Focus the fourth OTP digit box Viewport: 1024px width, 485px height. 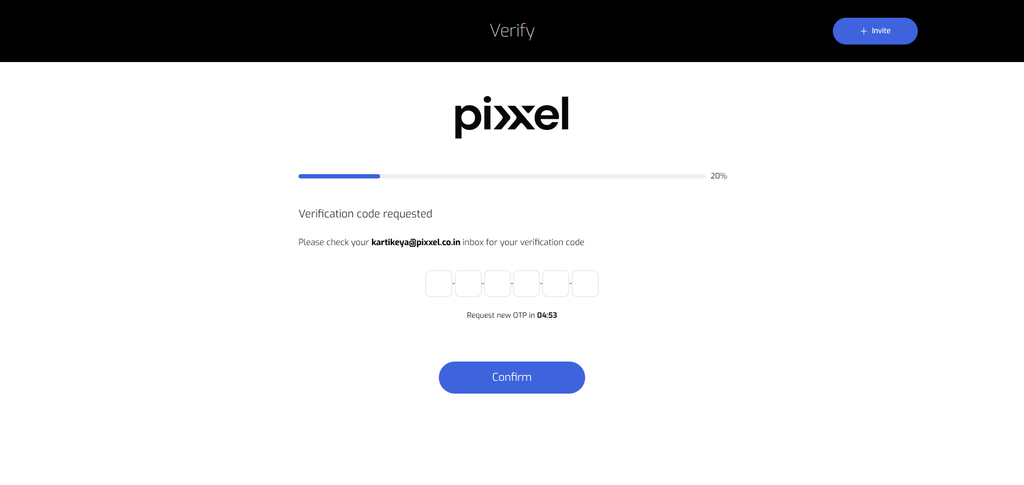(526, 284)
